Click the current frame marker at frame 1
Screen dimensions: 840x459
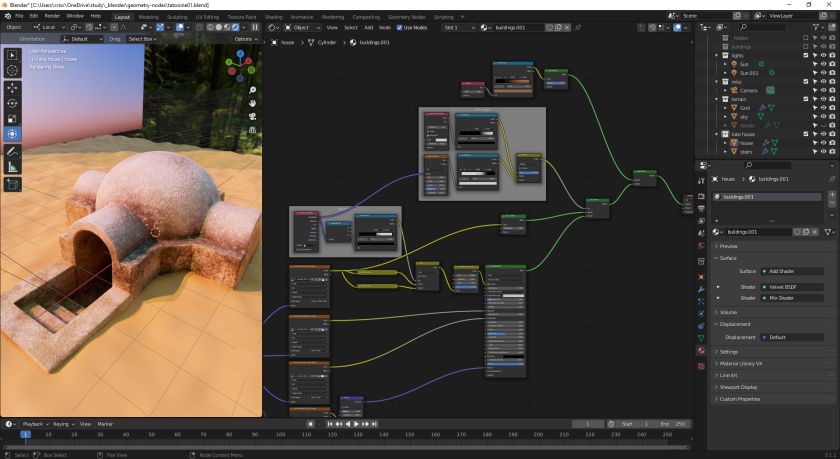[x=25, y=434]
